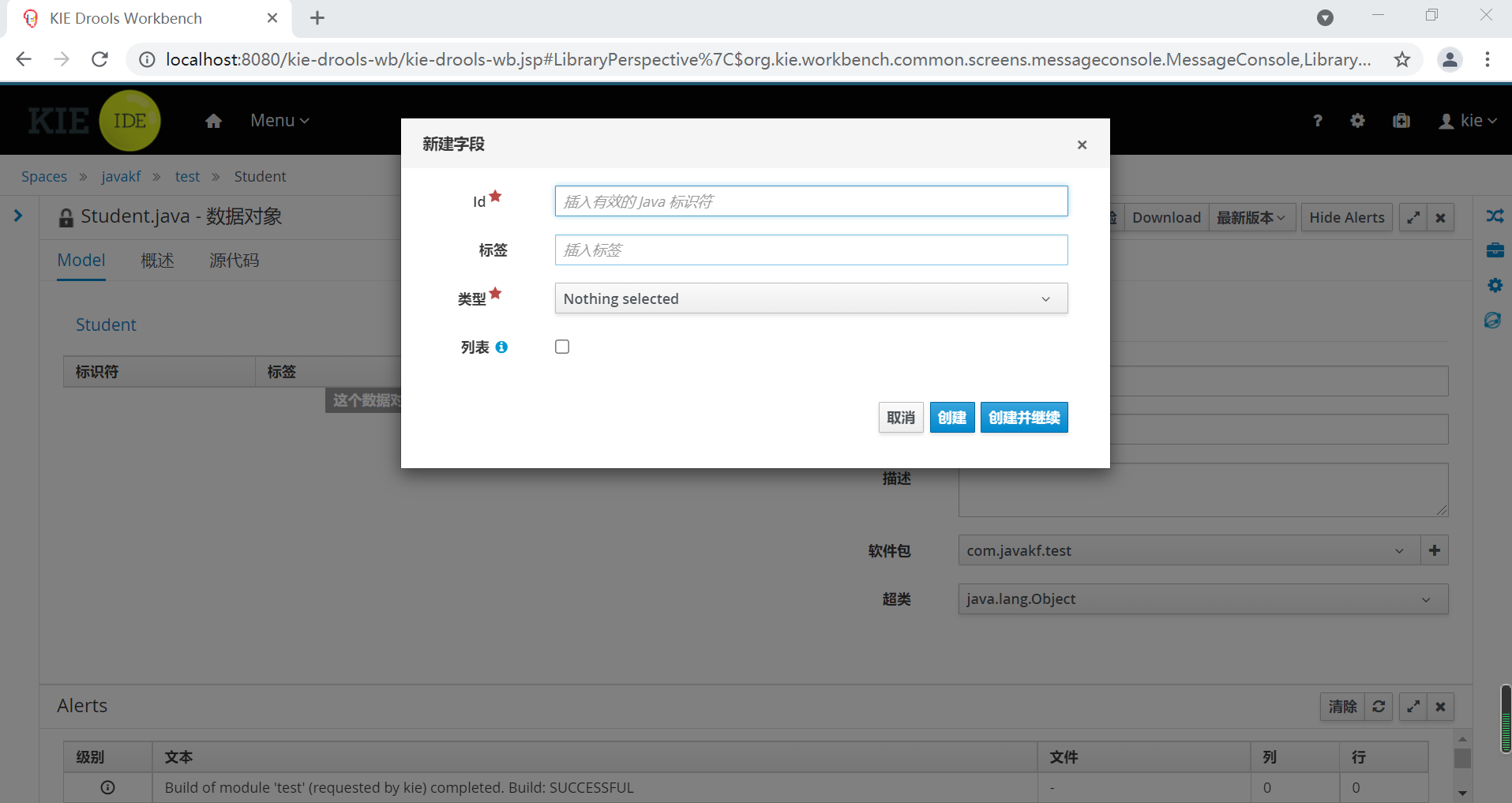Open the Menu dropdown in header

[x=280, y=121]
